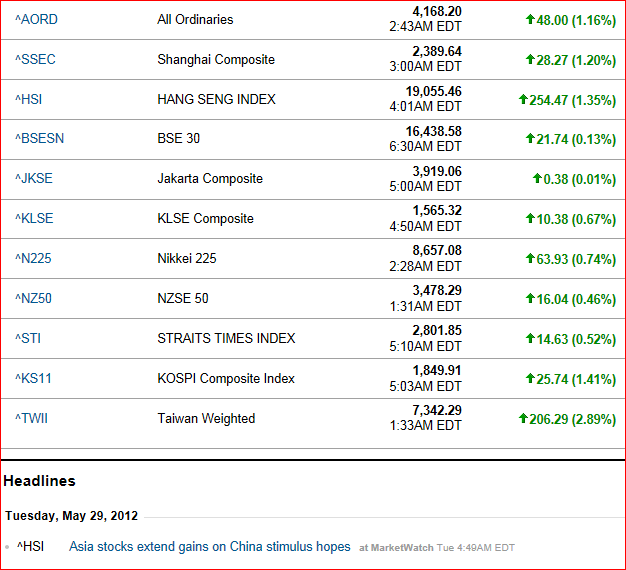This screenshot has width=626, height=570.
Task: Open the ^NZ50 ticker symbol link
Action: (33, 298)
